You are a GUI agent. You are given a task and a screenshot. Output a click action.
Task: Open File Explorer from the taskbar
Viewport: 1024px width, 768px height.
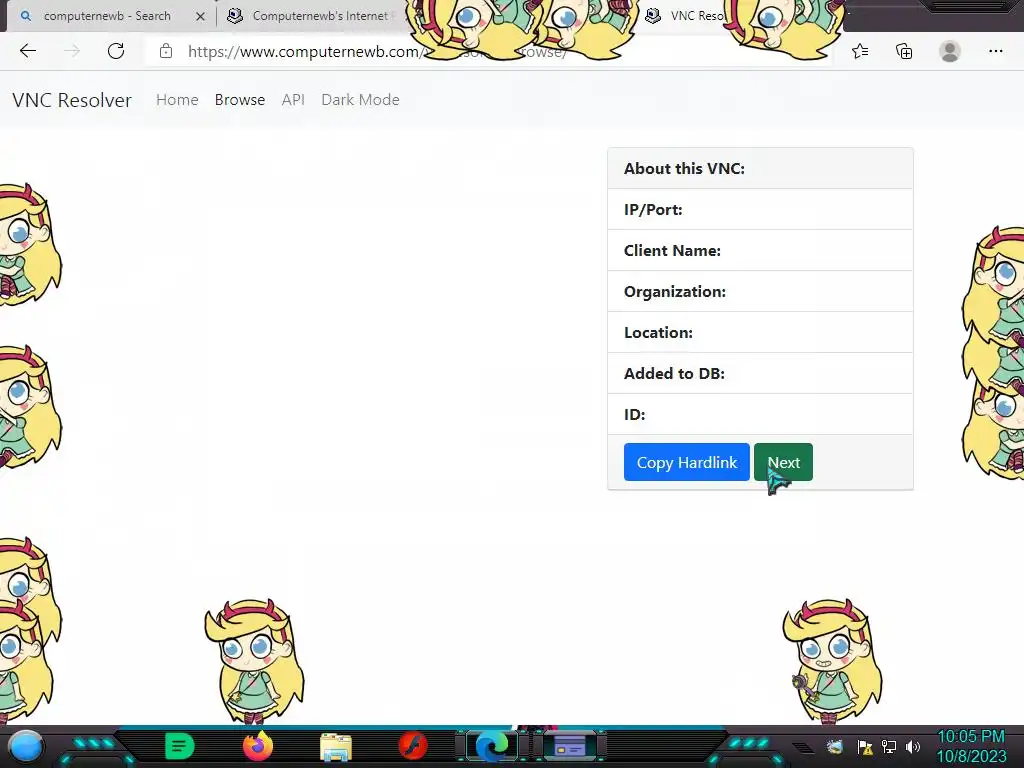336,747
